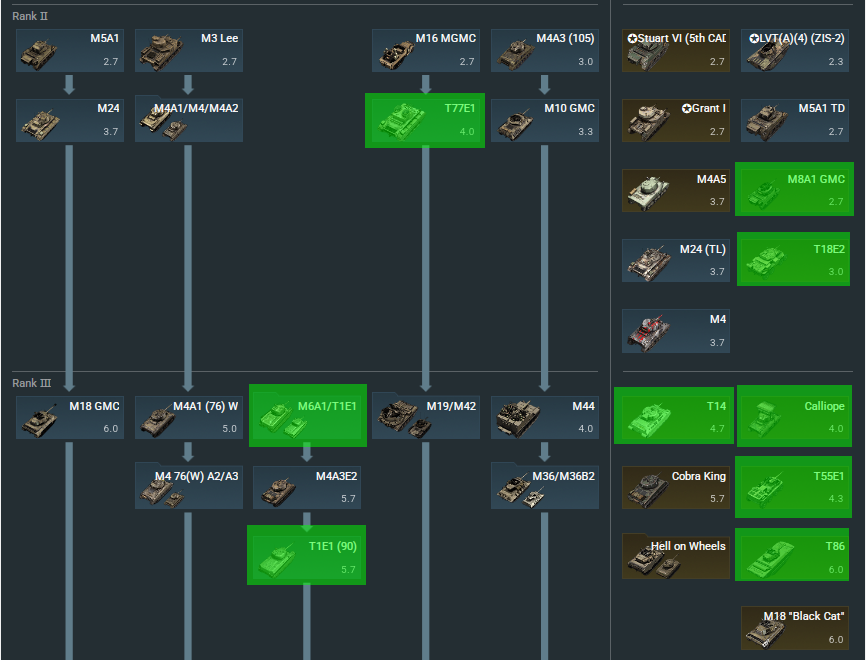Select the highlighted T77E1 vehicle
Image resolution: width=866 pixels, height=660 pixels.
point(425,120)
